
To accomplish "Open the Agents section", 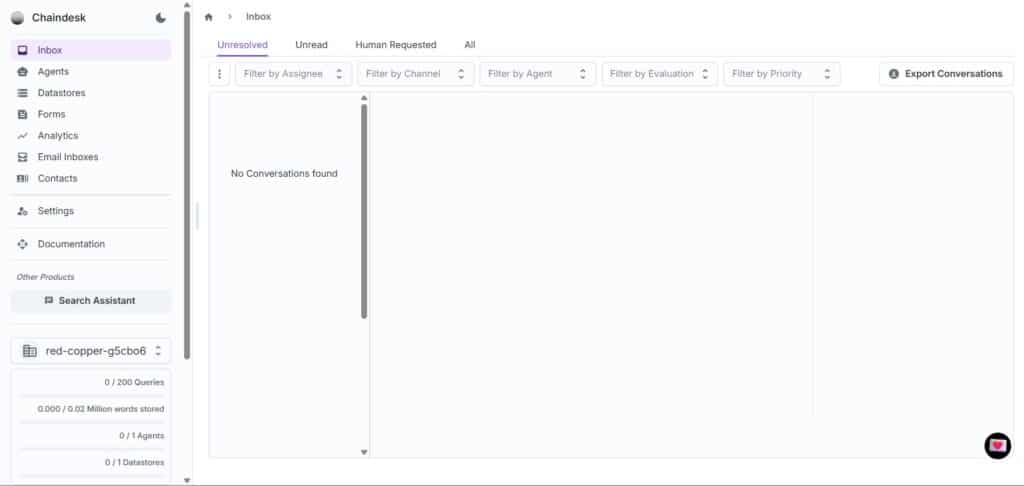I will point(91,72).
